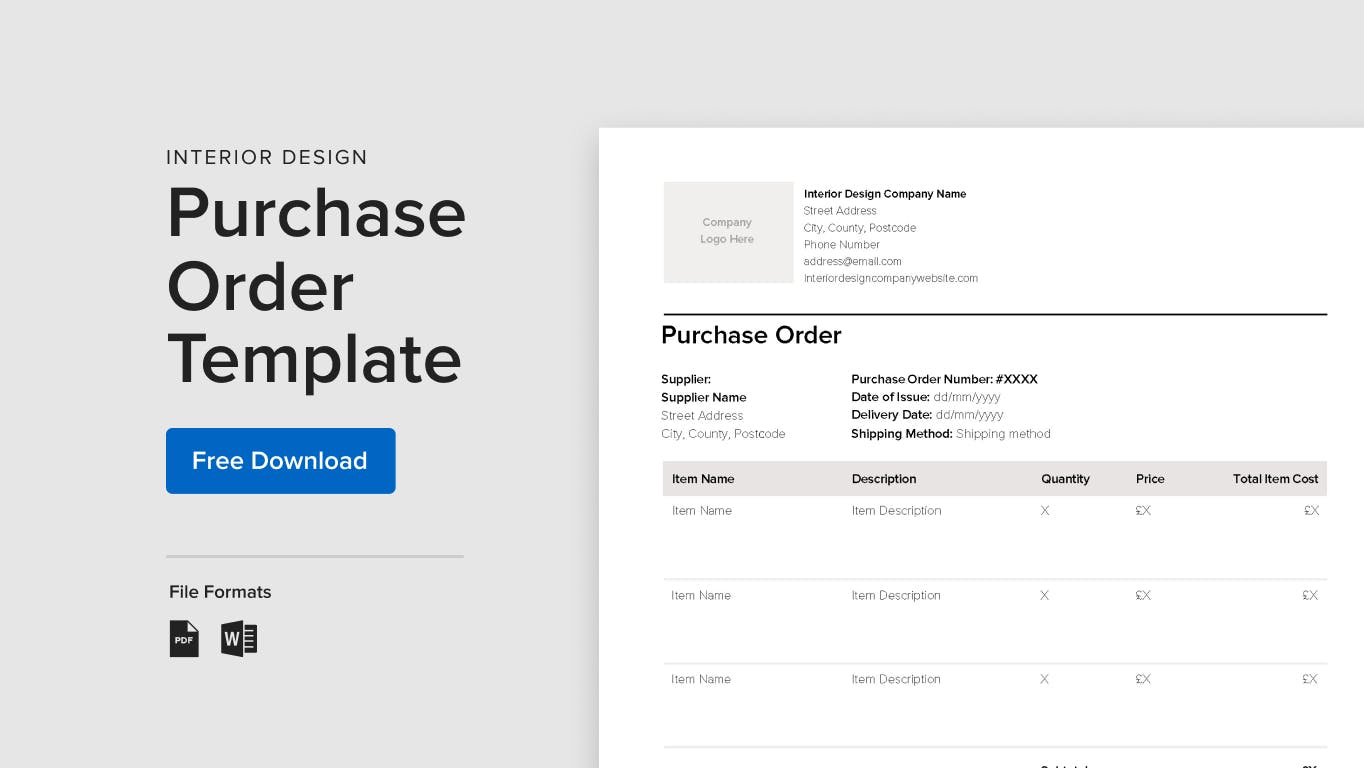Select the PDF file format icon

tap(184, 639)
